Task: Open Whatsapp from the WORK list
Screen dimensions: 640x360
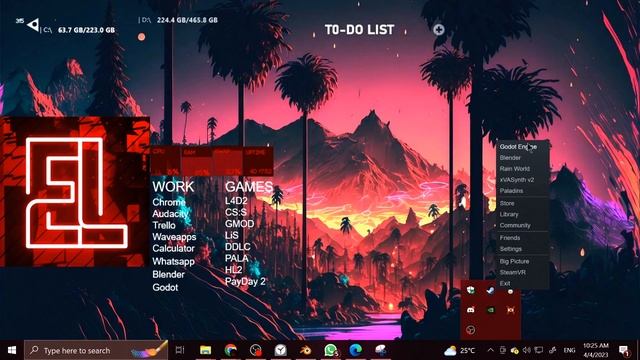Action: (x=173, y=261)
